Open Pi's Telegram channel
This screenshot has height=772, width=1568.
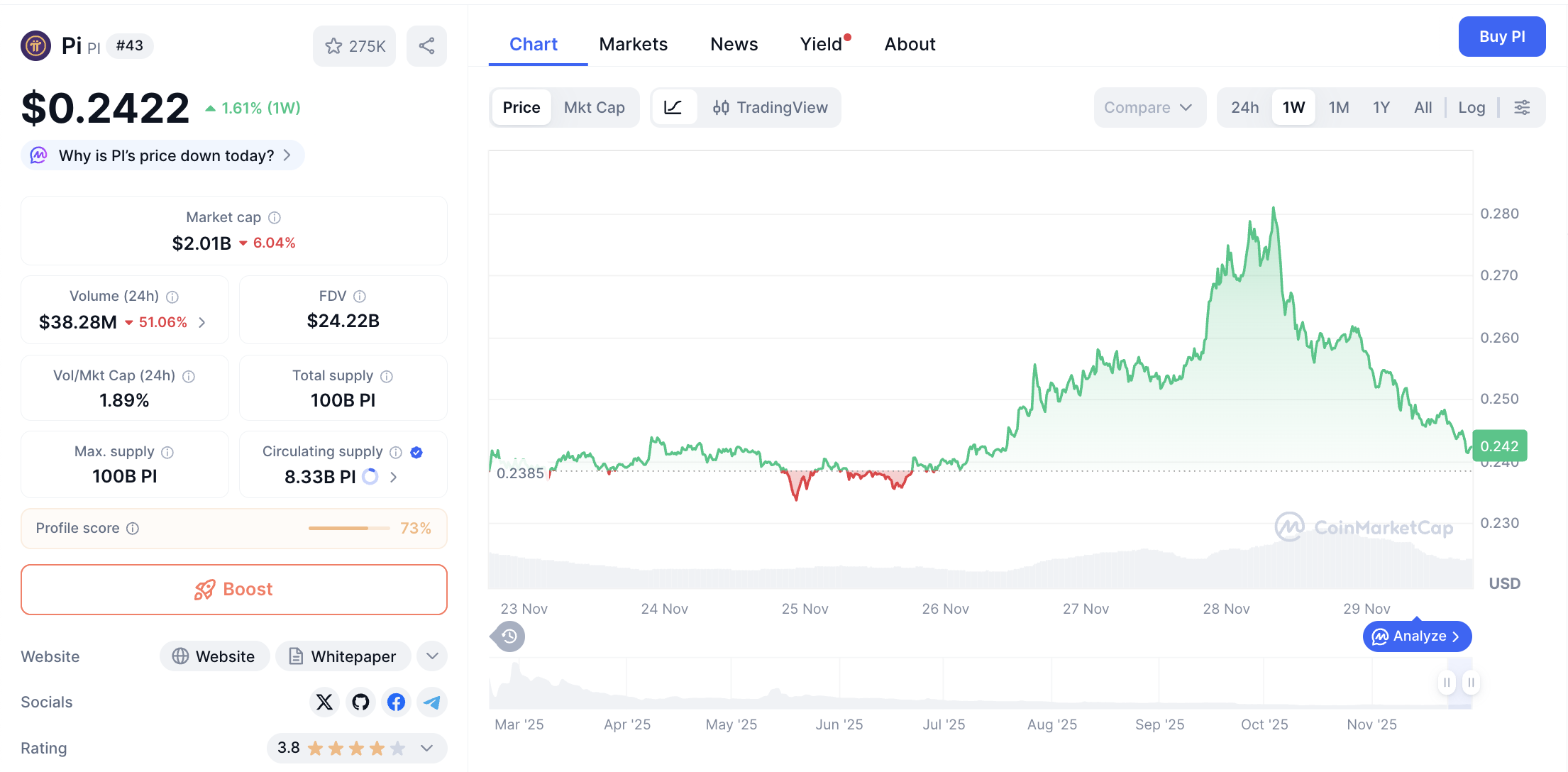click(431, 702)
